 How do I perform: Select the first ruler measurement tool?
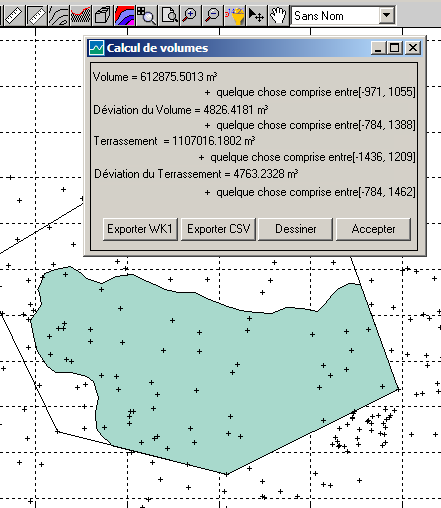coord(14,15)
